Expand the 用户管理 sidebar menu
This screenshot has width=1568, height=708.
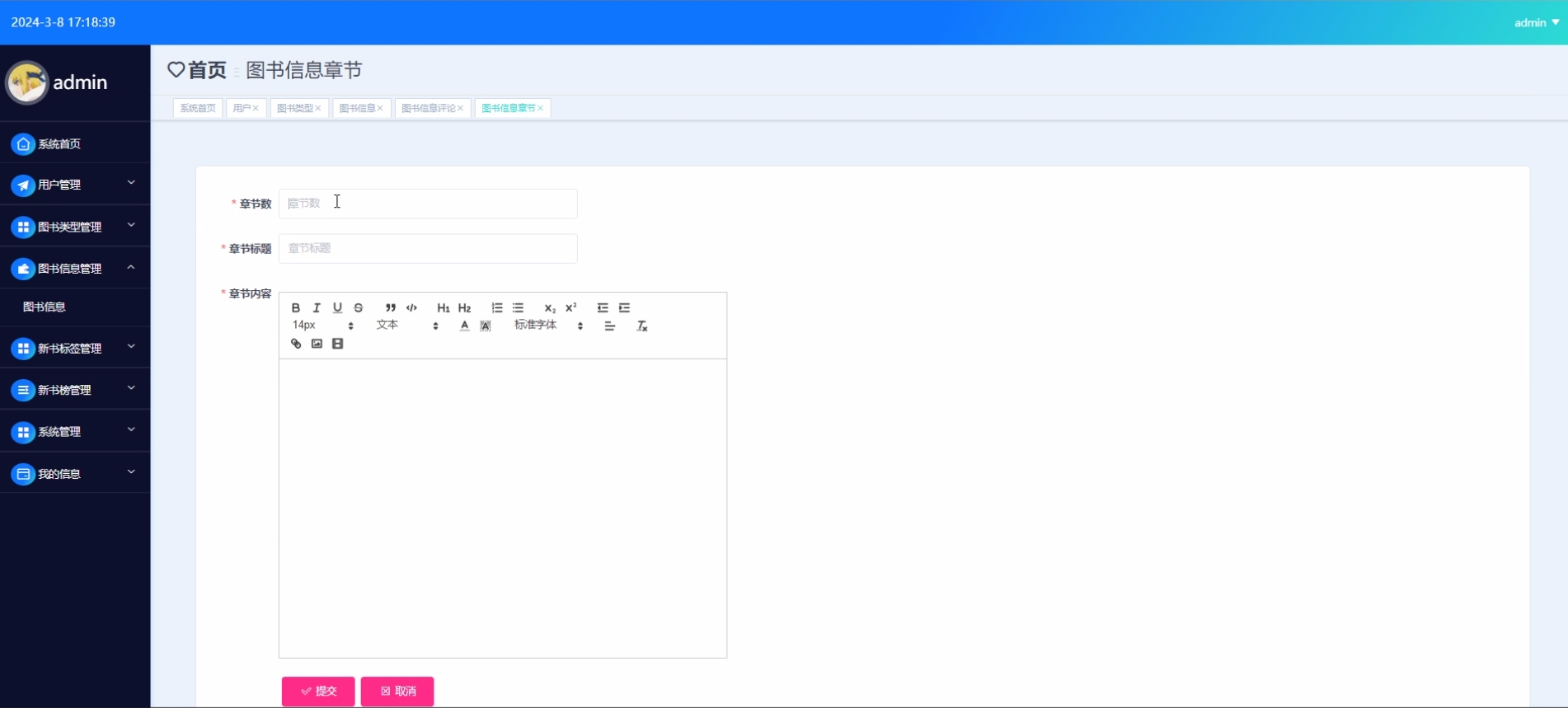click(75, 185)
